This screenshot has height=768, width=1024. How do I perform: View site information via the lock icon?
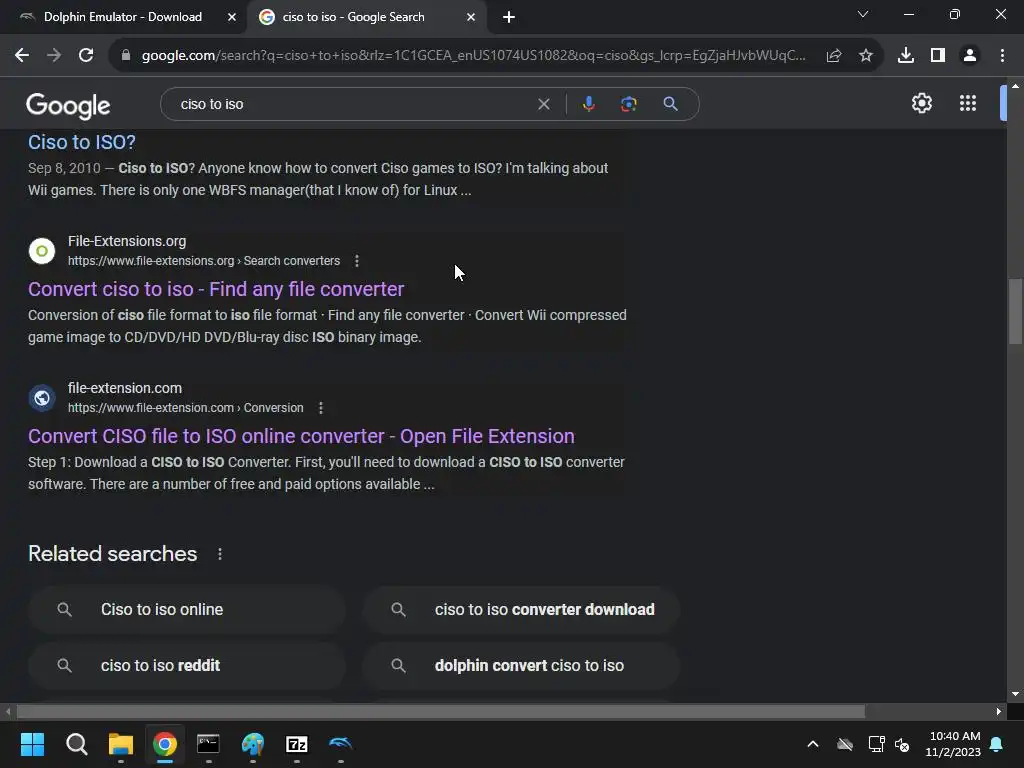click(x=126, y=56)
